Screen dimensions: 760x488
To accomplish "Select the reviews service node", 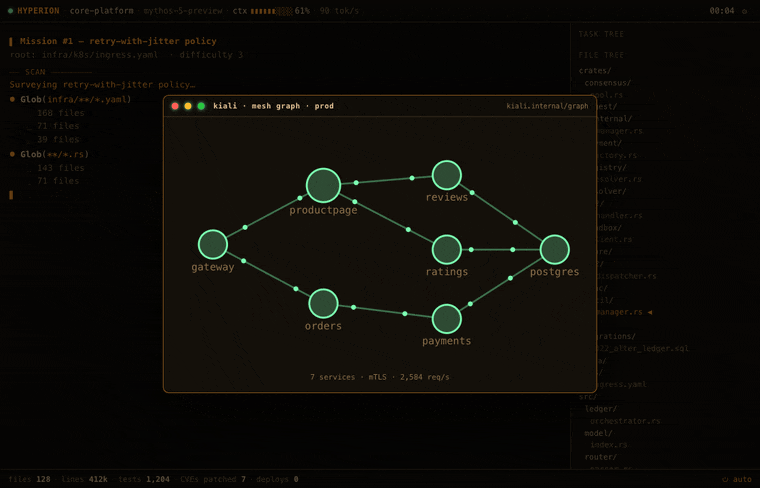I will pyautogui.click(x=446, y=175).
